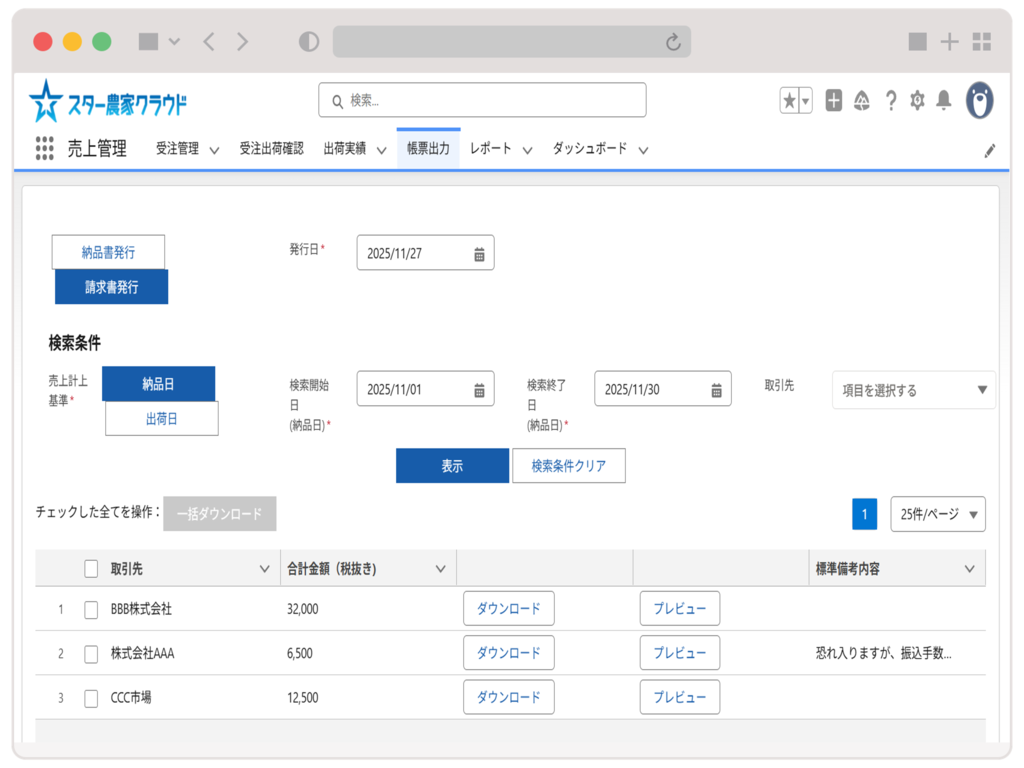Click the global actions plus icon
The image size is (1024, 768).
(x=833, y=100)
